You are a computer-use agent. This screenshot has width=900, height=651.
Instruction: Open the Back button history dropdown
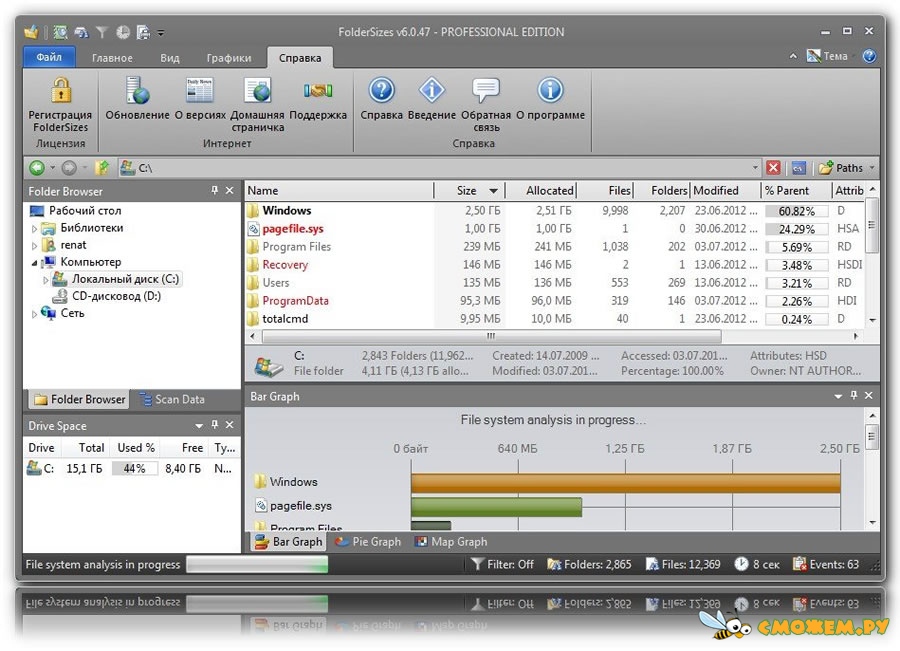pyautogui.click(x=53, y=168)
